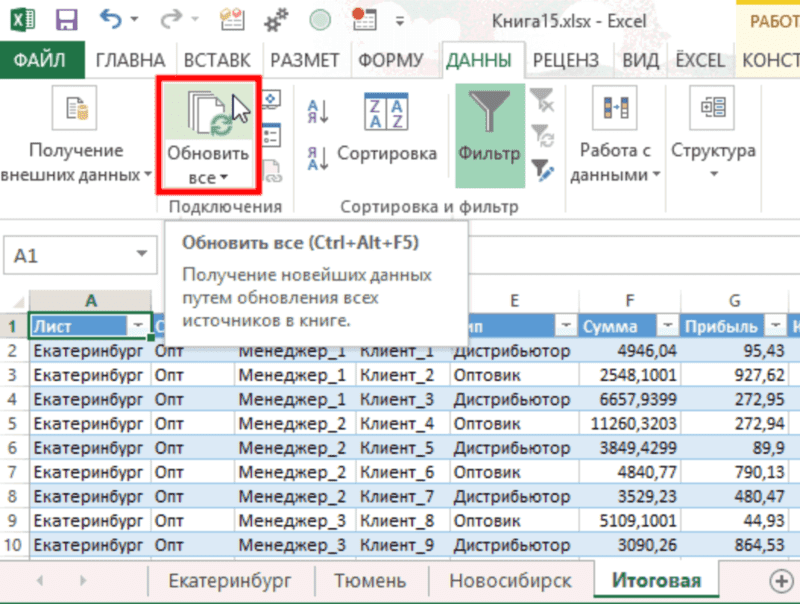
Task: Switch to the Тюмень sheet
Action: click(371, 580)
